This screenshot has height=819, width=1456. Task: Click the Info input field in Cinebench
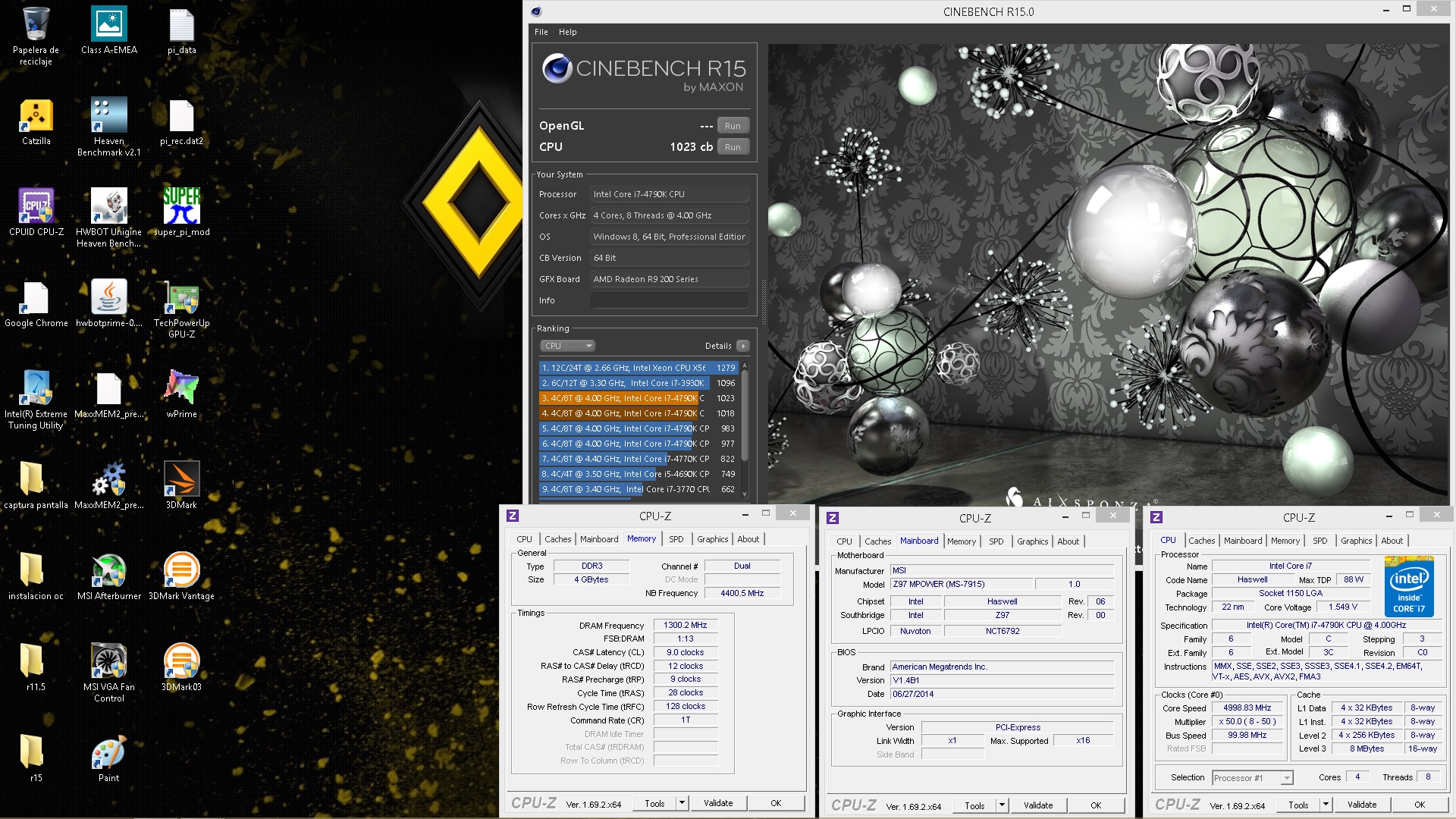click(x=669, y=300)
